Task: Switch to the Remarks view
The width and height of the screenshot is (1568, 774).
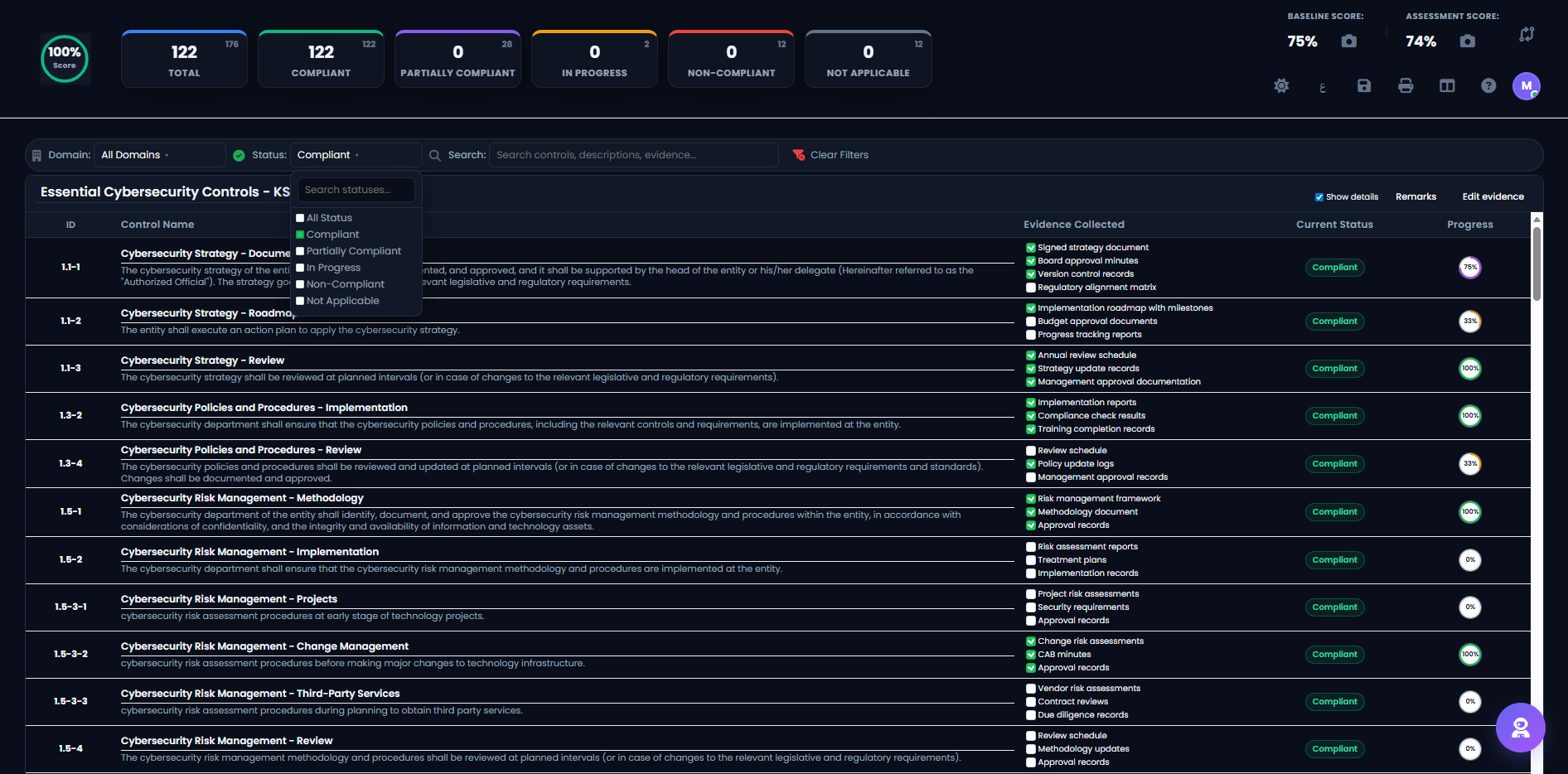Action: tap(1416, 196)
